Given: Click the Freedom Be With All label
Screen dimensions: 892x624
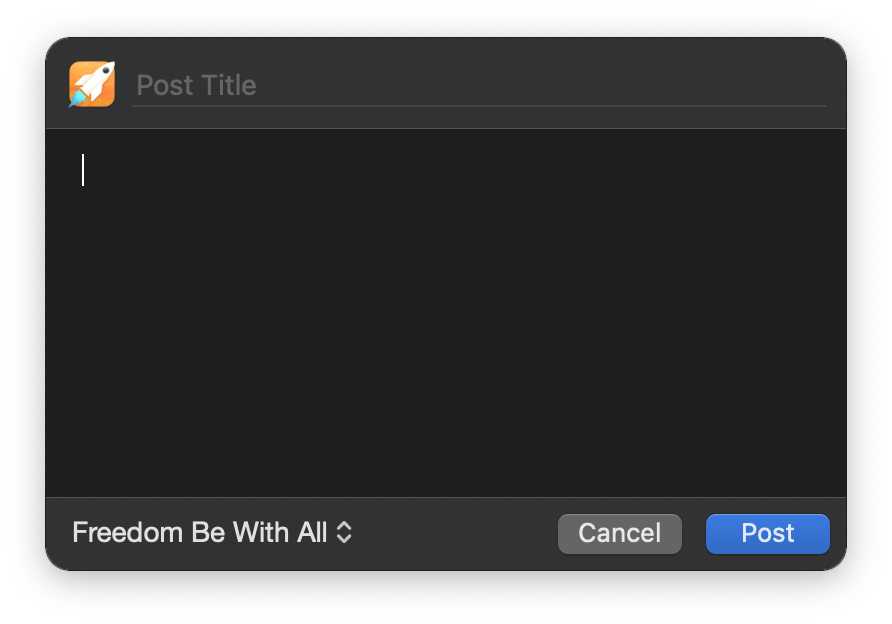Looking at the screenshot, I should [199, 533].
